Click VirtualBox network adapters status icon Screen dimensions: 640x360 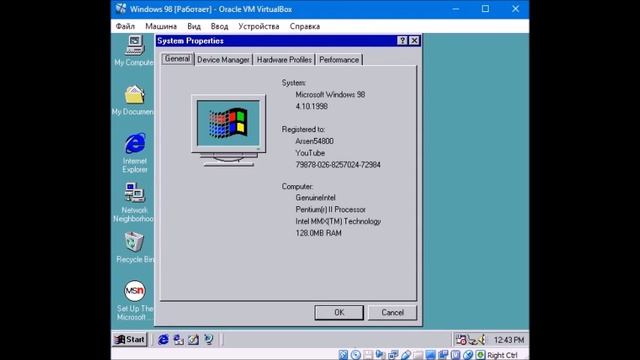point(393,355)
